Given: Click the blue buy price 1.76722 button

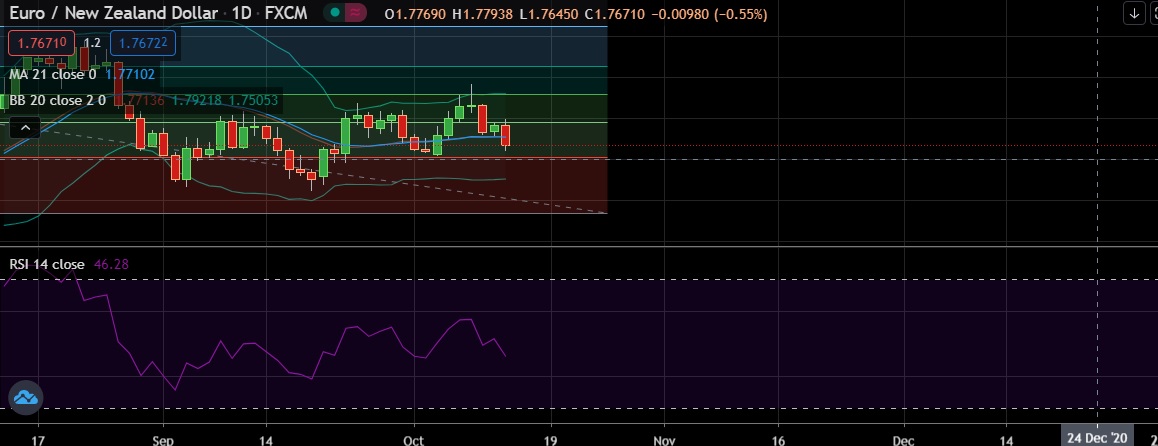Looking at the screenshot, I should [143, 44].
